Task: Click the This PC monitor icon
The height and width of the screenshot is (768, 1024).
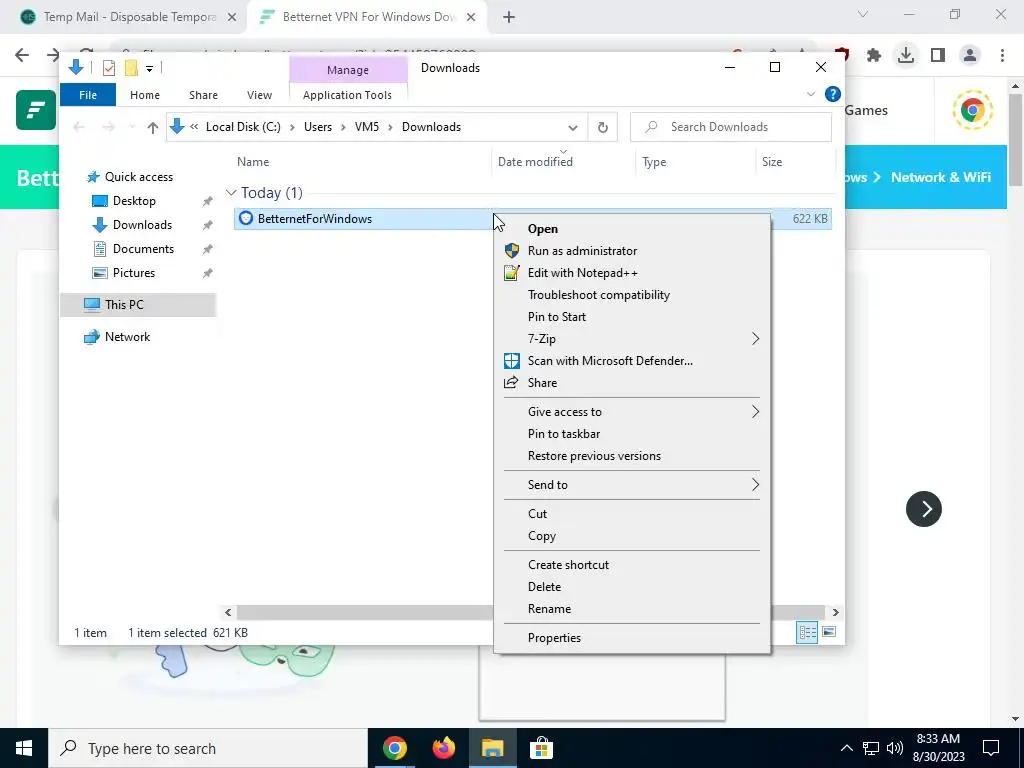Action: point(92,305)
